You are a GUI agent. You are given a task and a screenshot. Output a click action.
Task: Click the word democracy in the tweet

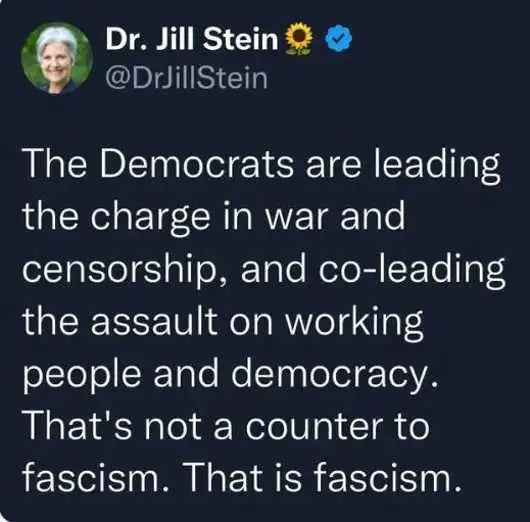(x=334, y=377)
